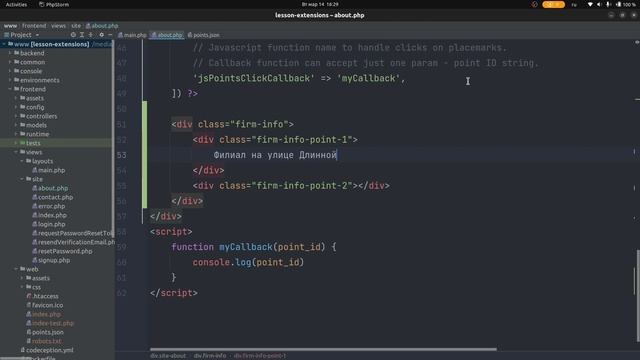640x360 pixels.
Task: Open points.json in the project tree
Action: coord(44,332)
